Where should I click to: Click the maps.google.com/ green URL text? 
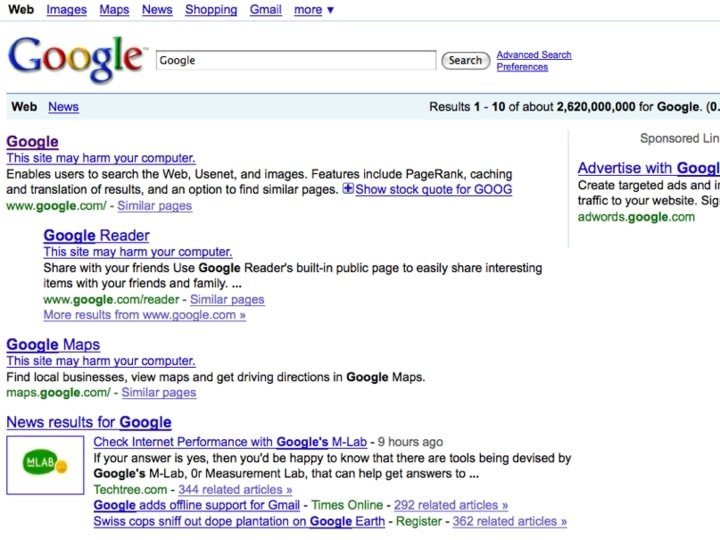coord(58,393)
